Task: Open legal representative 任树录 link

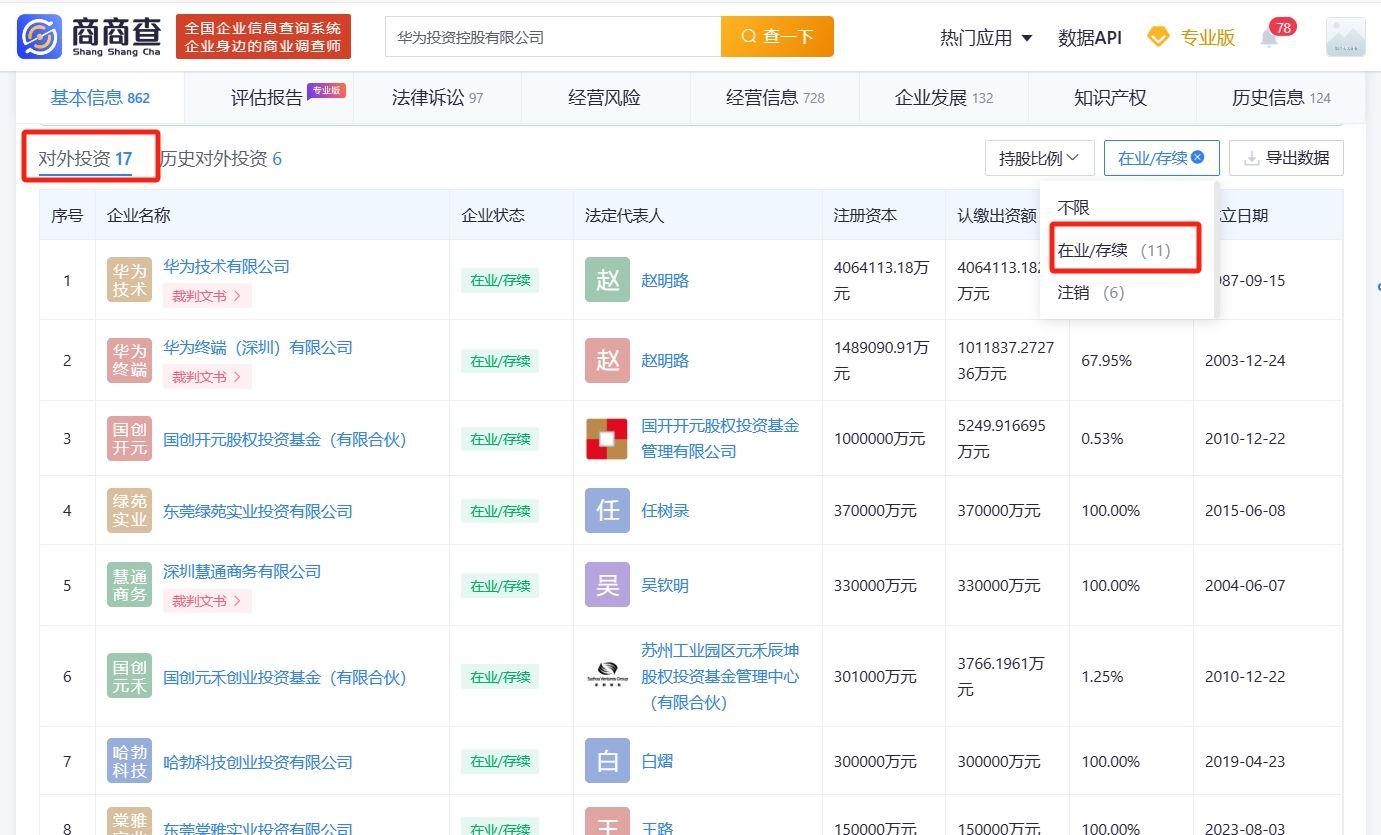Action: click(665, 511)
